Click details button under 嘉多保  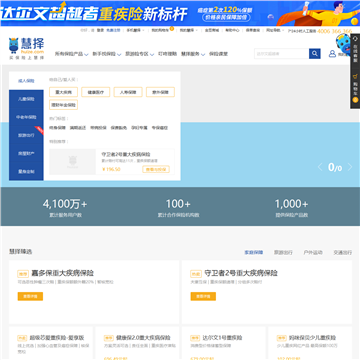tap(30, 296)
